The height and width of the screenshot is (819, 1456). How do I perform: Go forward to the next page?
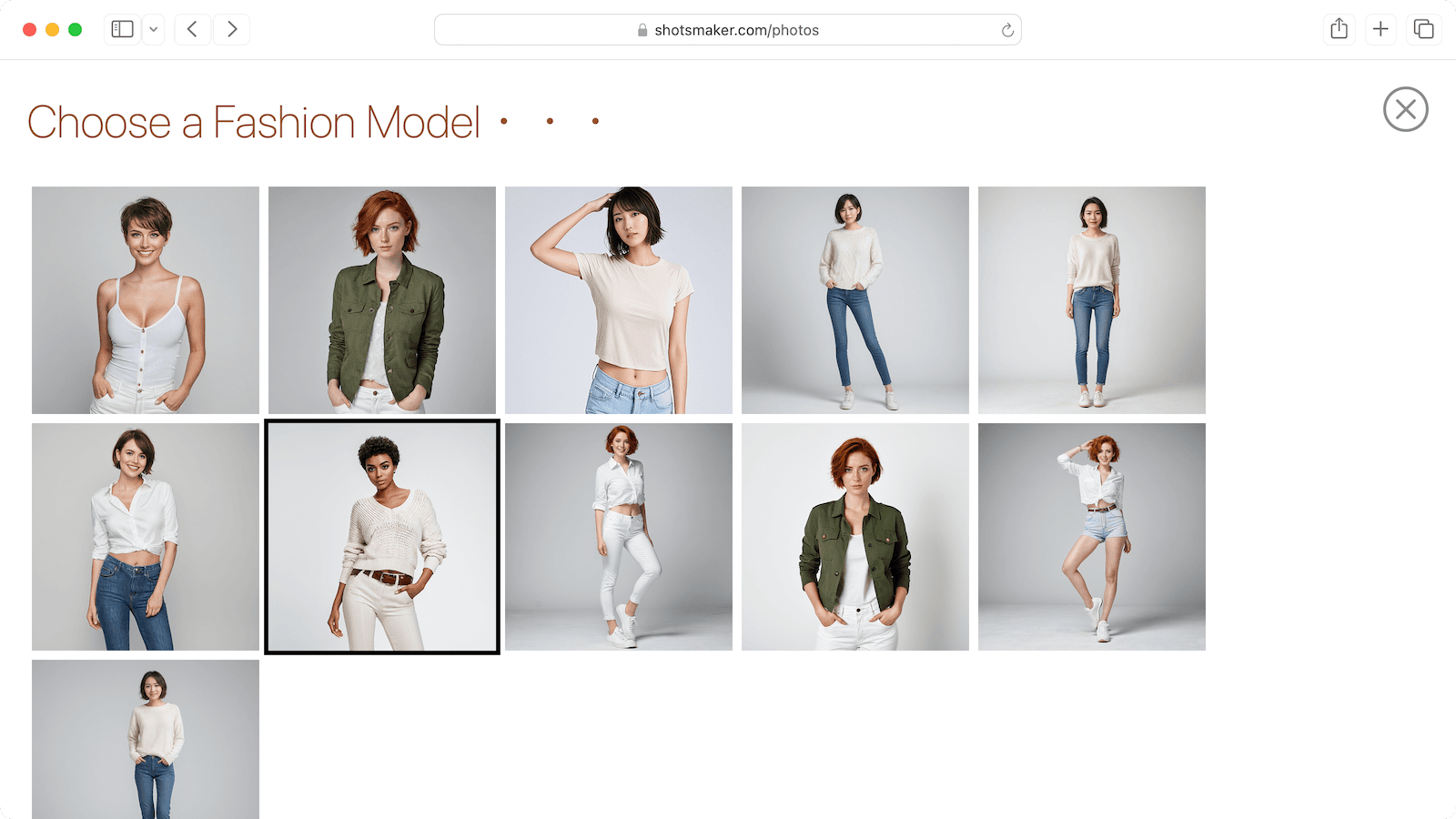232,29
